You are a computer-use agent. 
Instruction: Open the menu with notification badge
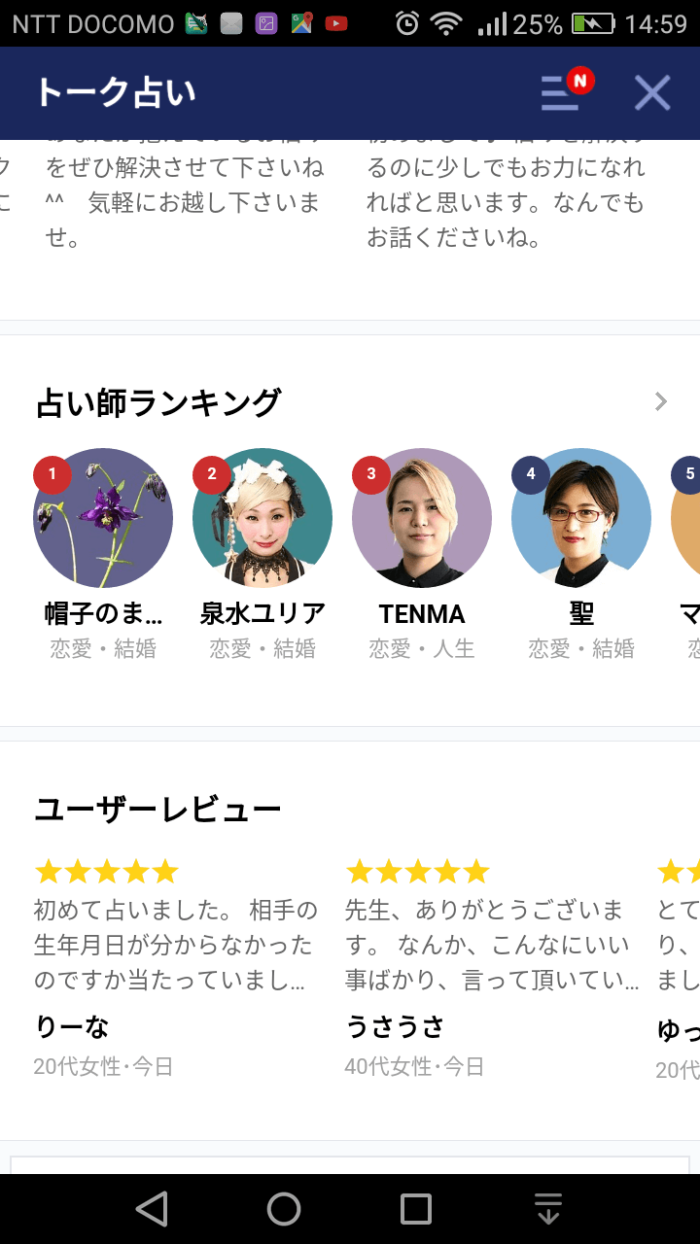(x=560, y=92)
